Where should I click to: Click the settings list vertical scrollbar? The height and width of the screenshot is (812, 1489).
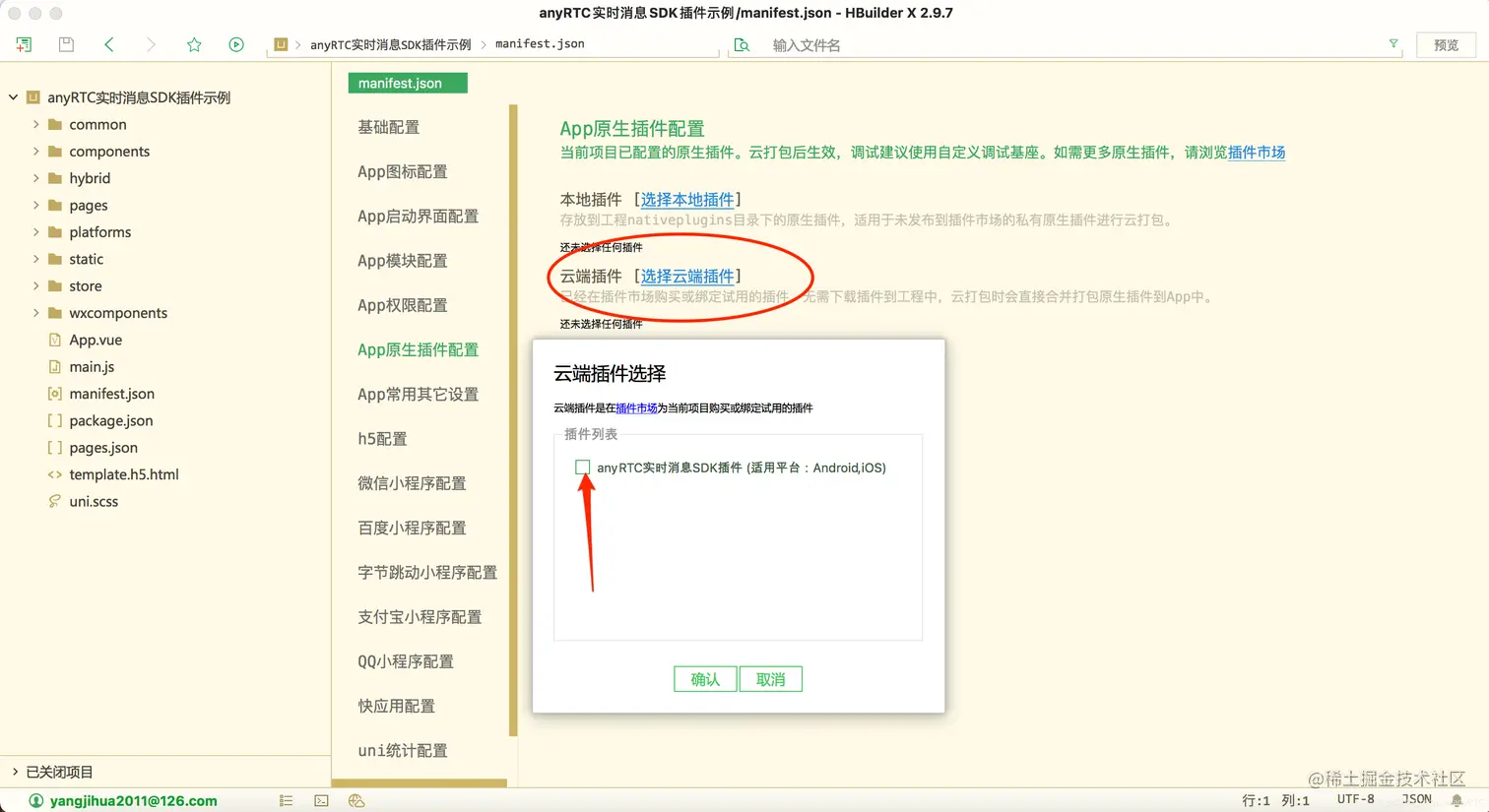coord(513,420)
